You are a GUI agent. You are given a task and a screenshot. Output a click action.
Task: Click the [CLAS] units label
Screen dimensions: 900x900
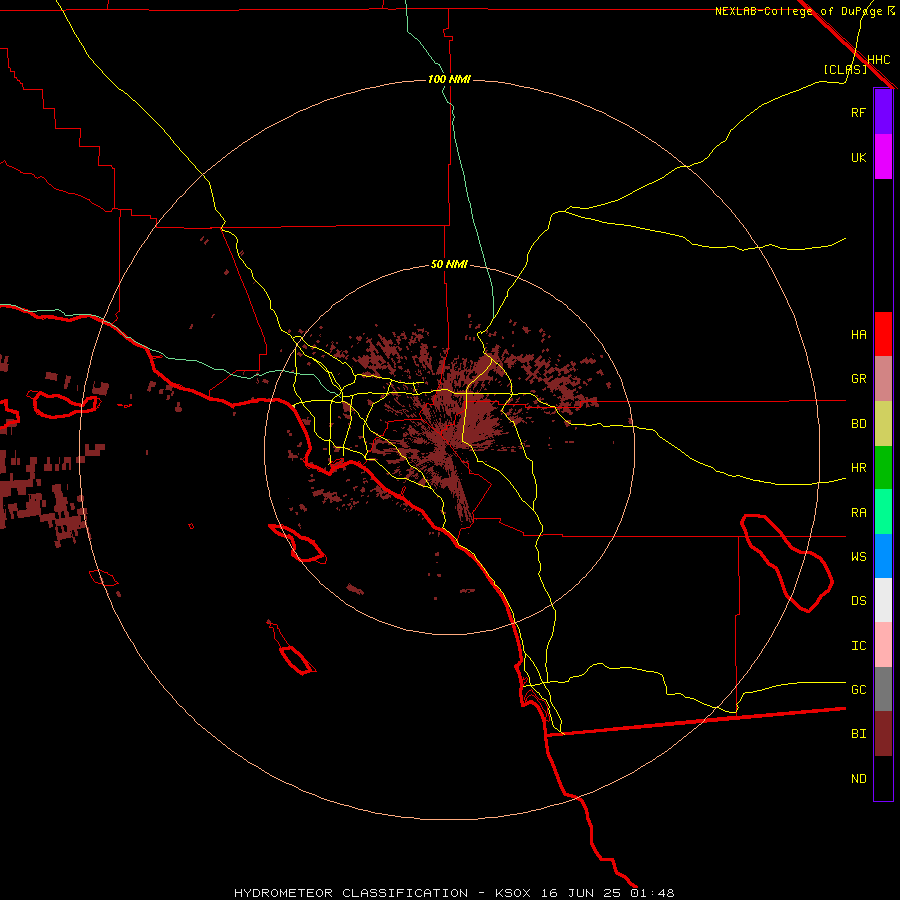click(x=845, y=69)
